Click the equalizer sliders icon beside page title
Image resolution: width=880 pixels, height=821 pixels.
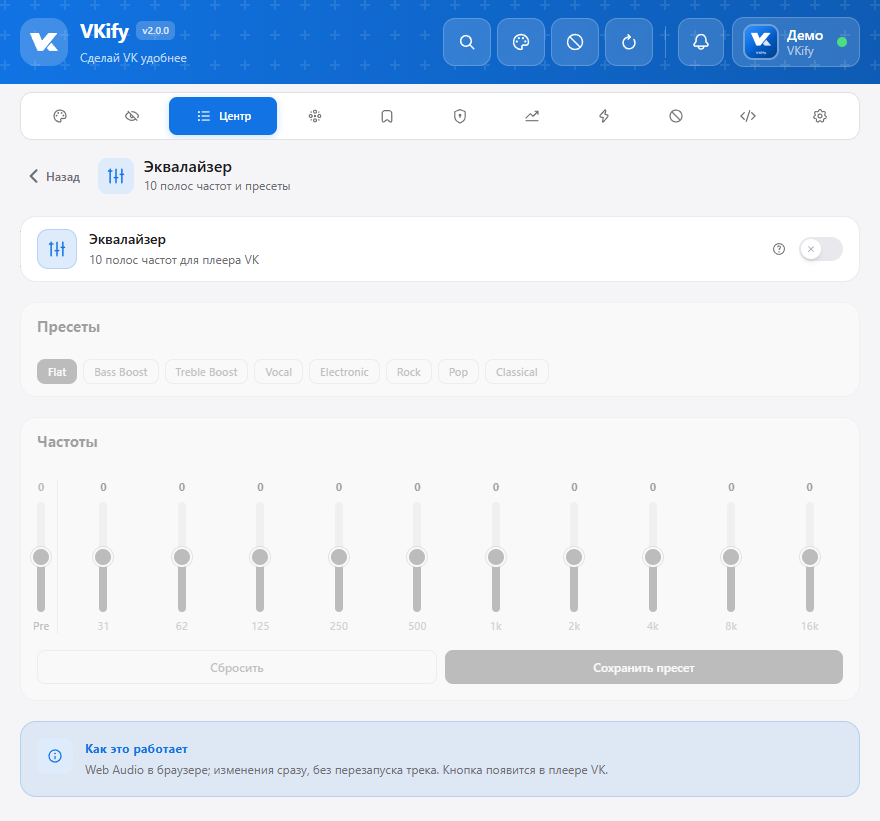116,176
